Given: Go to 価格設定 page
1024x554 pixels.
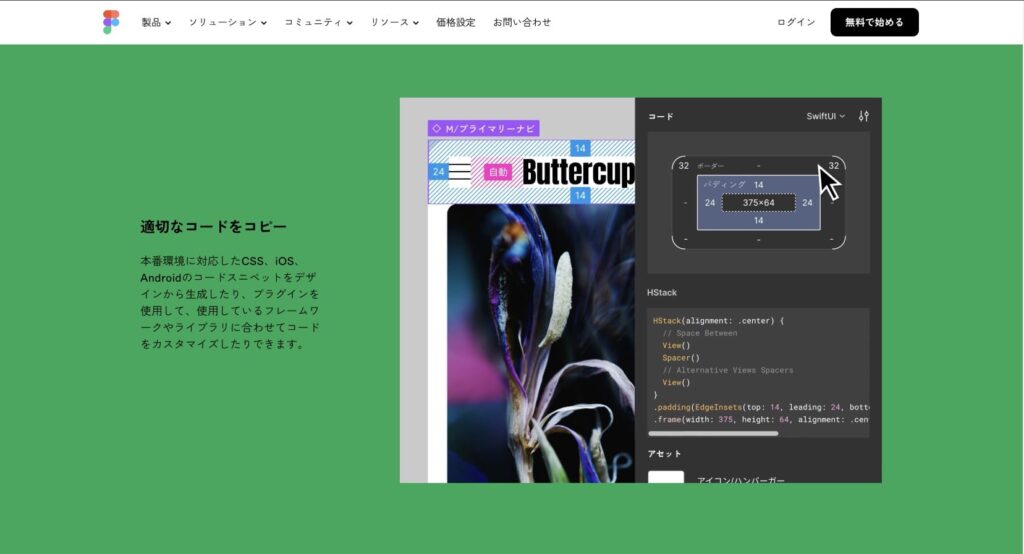Looking at the screenshot, I should (x=455, y=22).
